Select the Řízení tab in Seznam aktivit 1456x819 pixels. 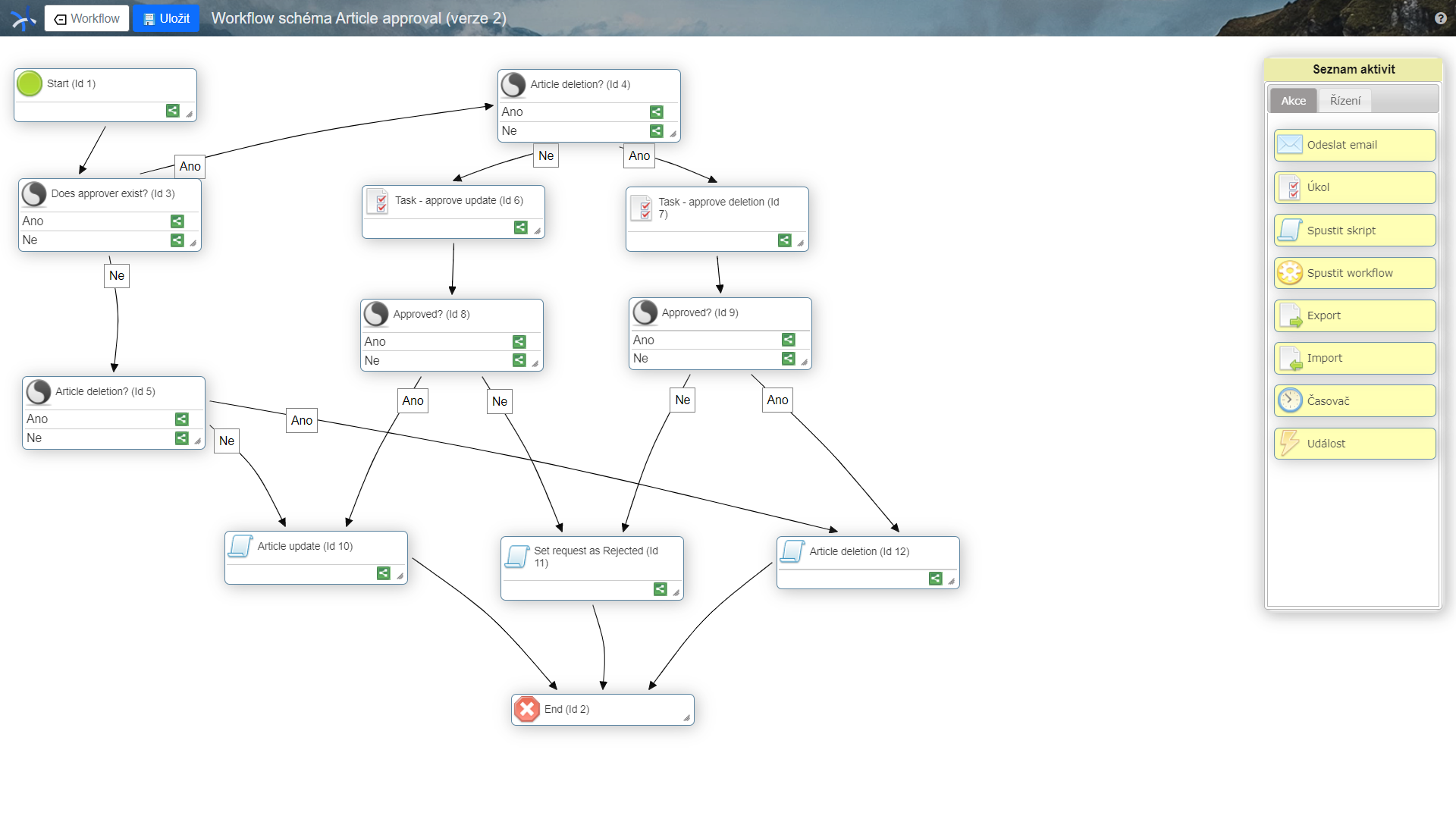click(x=1345, y=100)
